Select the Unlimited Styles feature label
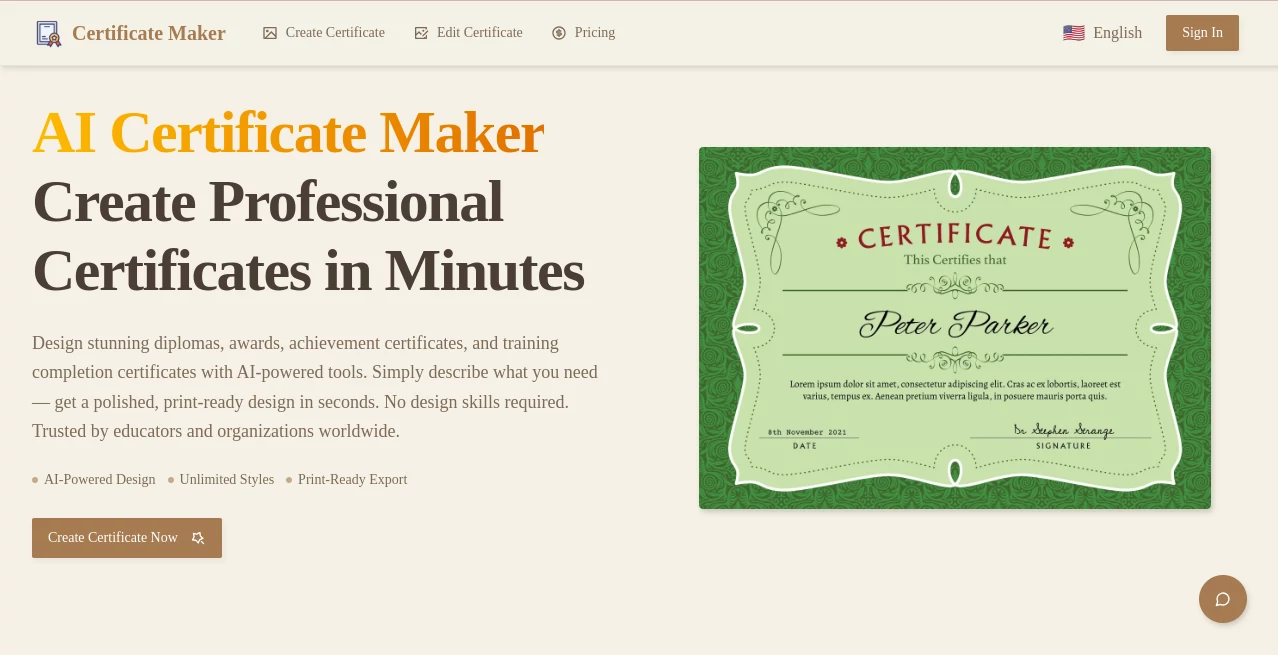This screenshot has height=655, width=1278. click(x=226, y=480)
